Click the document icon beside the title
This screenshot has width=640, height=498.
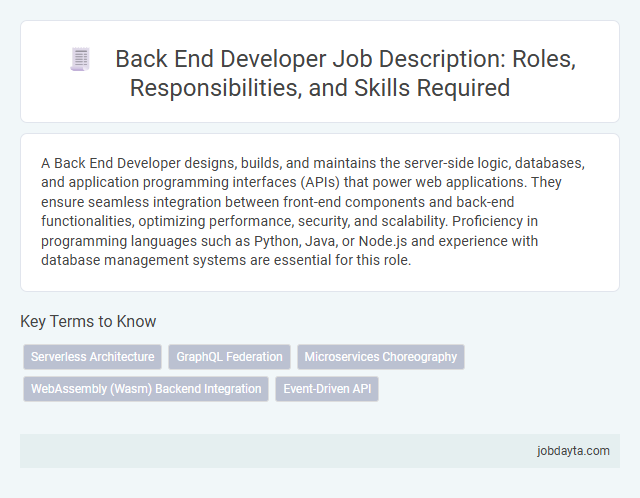[80, 60]
